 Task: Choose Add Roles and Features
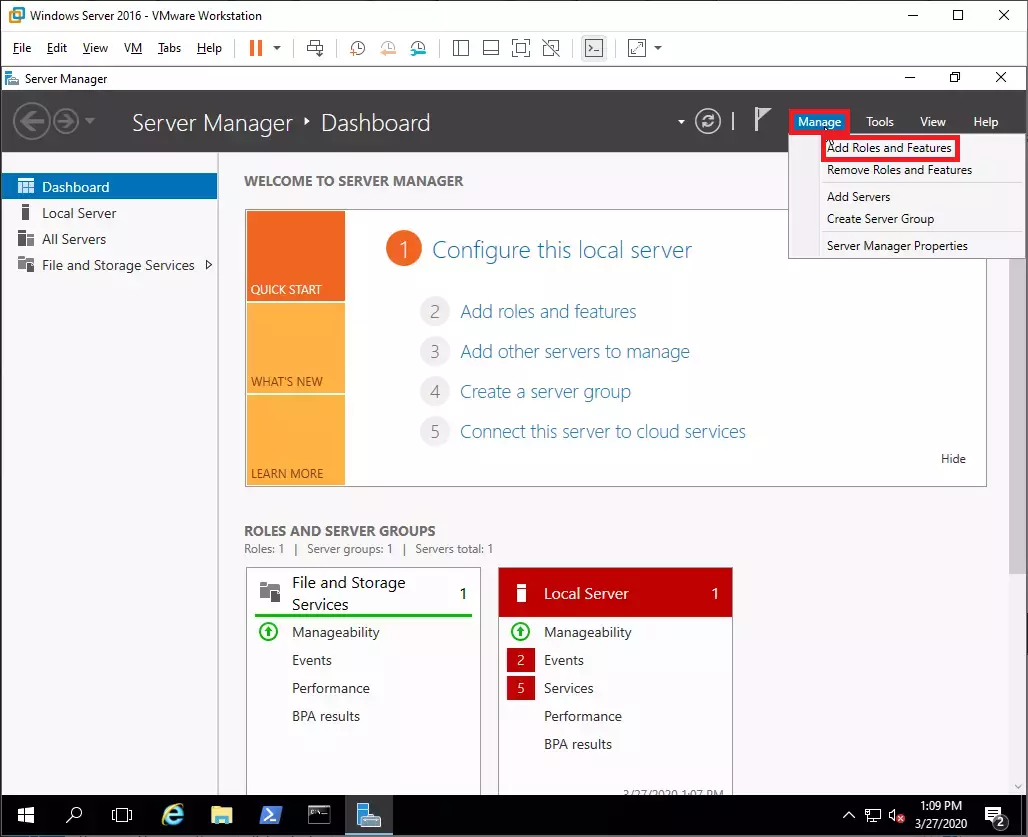(889, 148)
